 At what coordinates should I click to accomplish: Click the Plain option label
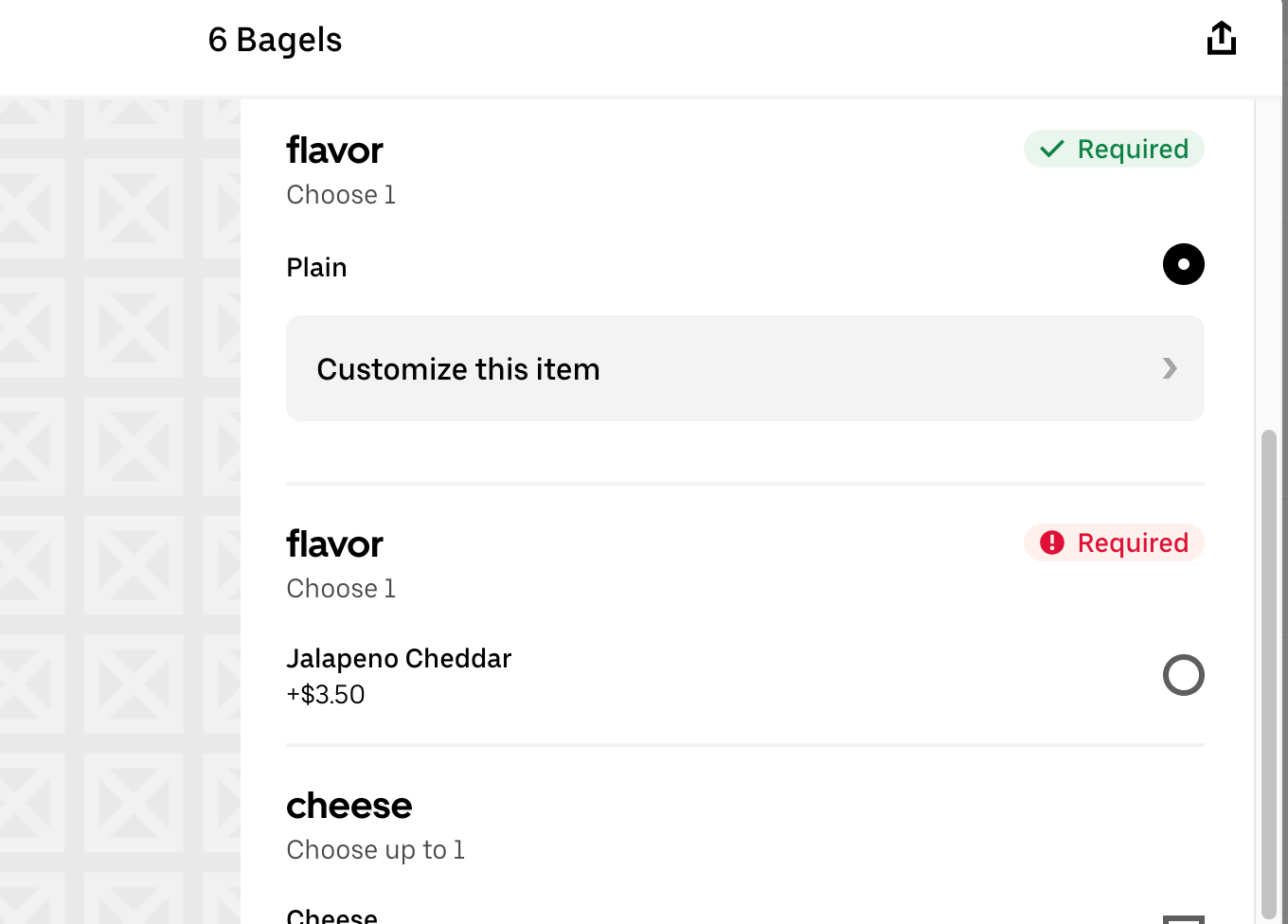point(316,268)
